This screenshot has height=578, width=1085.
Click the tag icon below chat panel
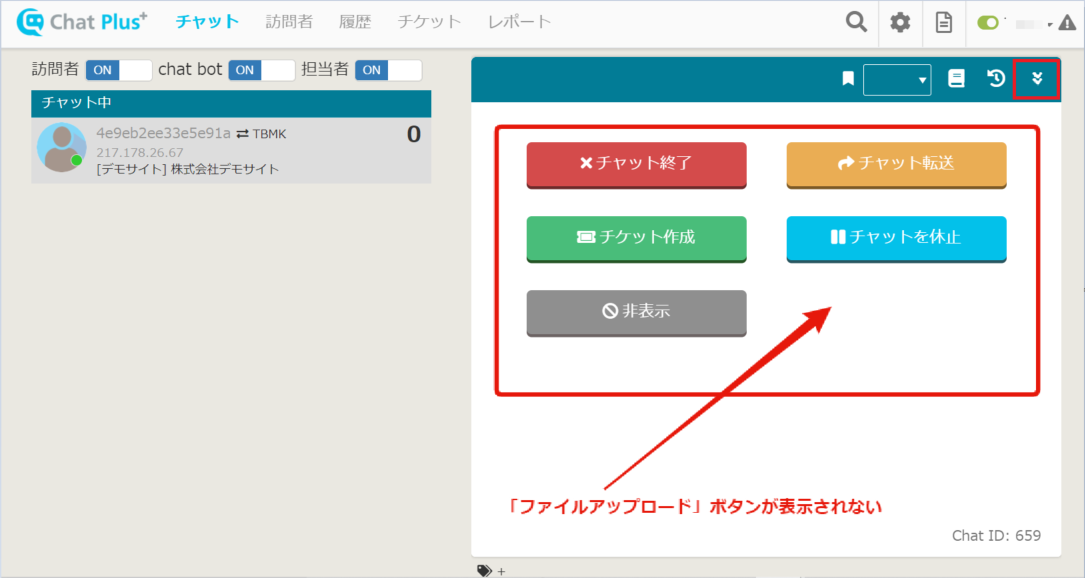[485, 570]
